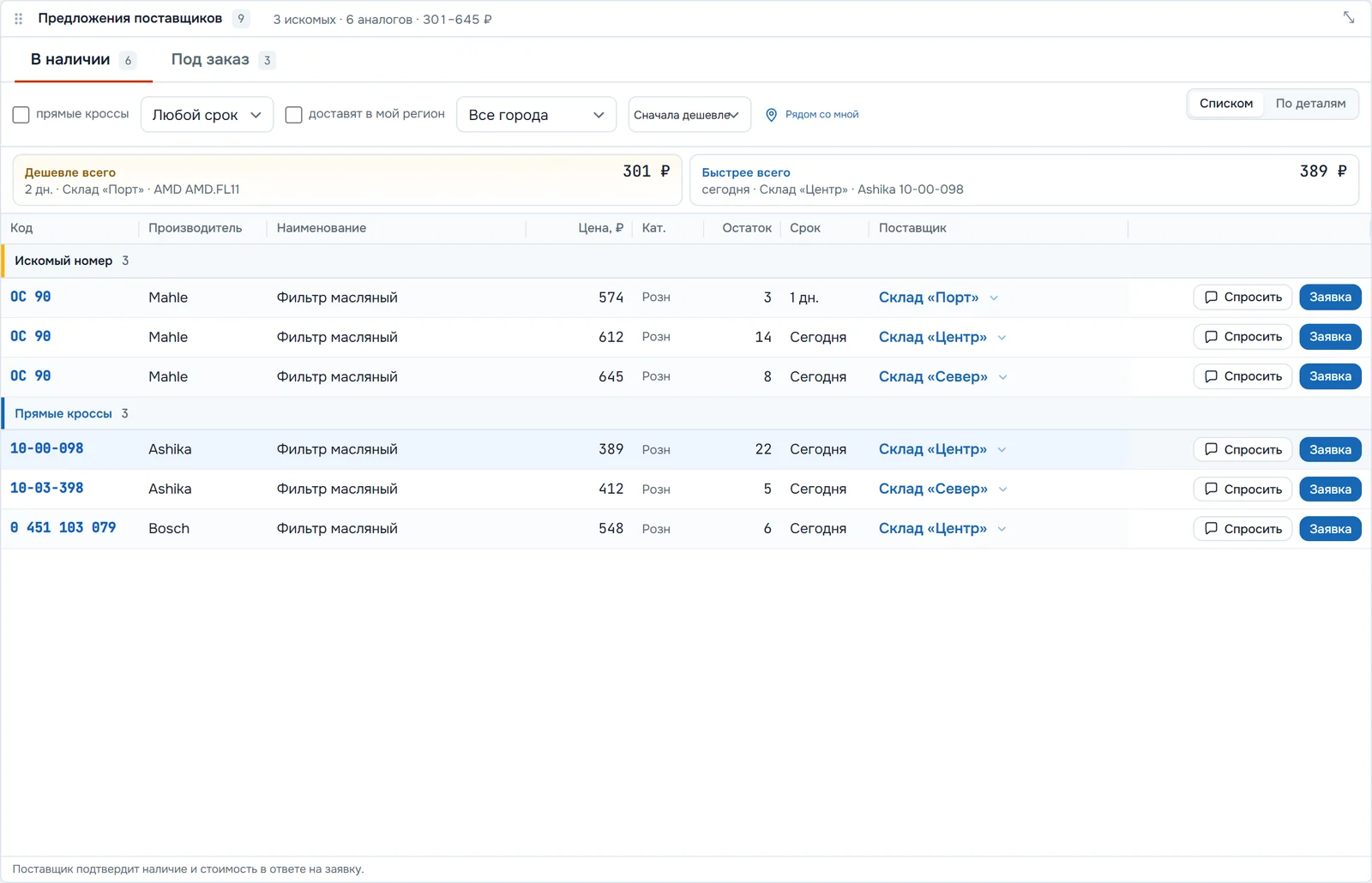This screenshot has width=1372, height=883.
Task: Expand supplier chevron in Mahle 612 row
Action: pos(1002,338)
